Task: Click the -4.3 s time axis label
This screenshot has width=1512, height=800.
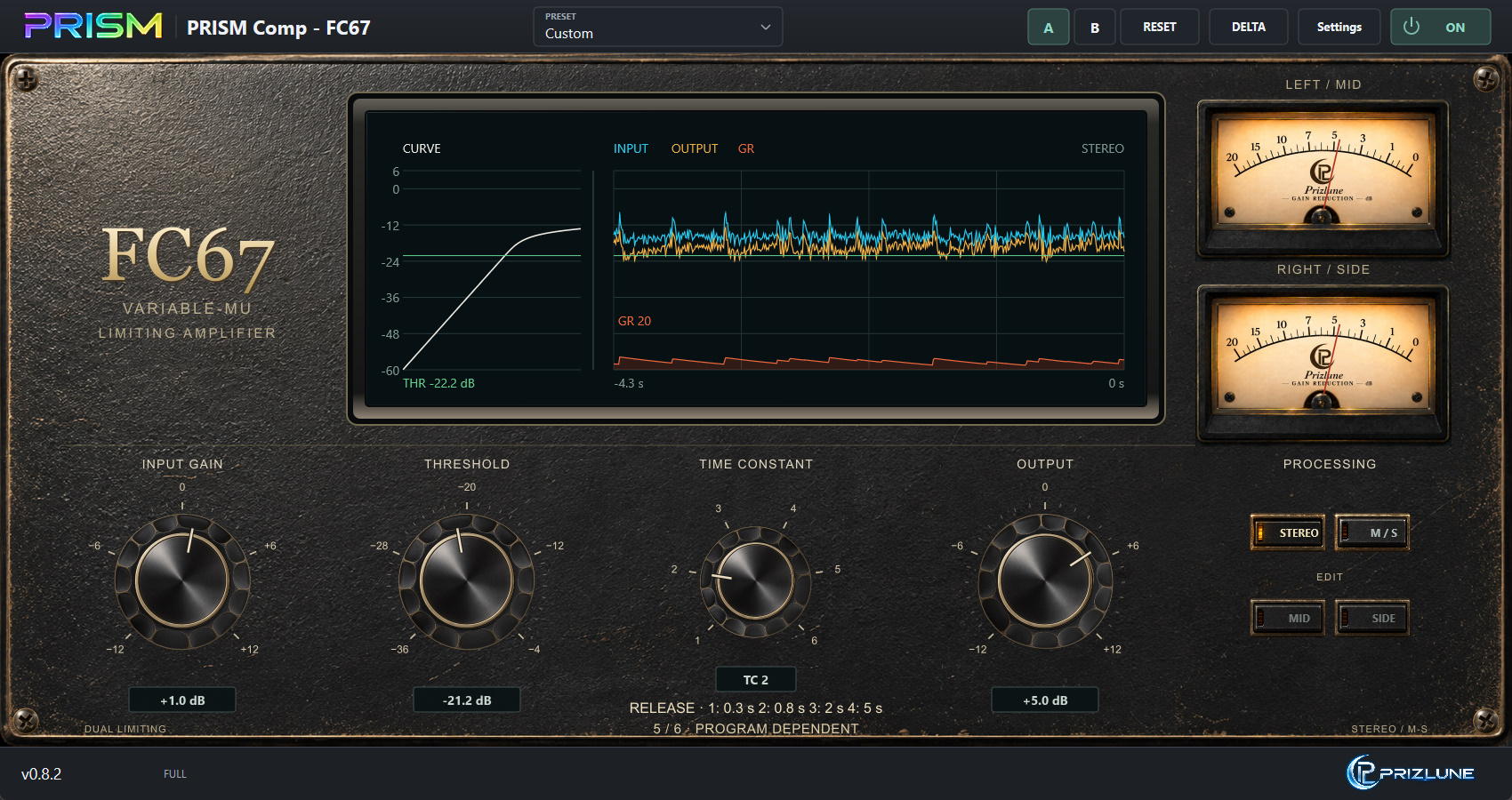Action: tap(629, 383)
